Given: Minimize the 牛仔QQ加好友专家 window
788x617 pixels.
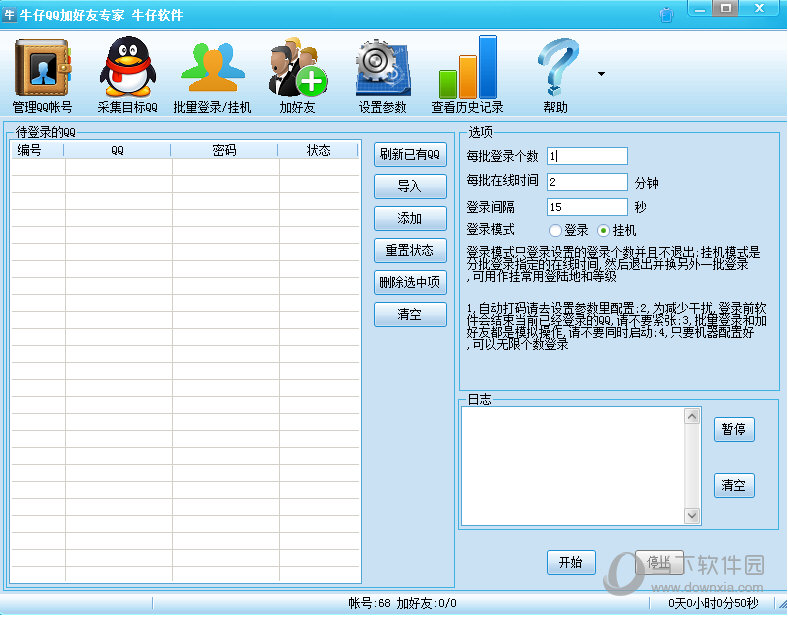Looking at the screenshot, I should [700, 9].
